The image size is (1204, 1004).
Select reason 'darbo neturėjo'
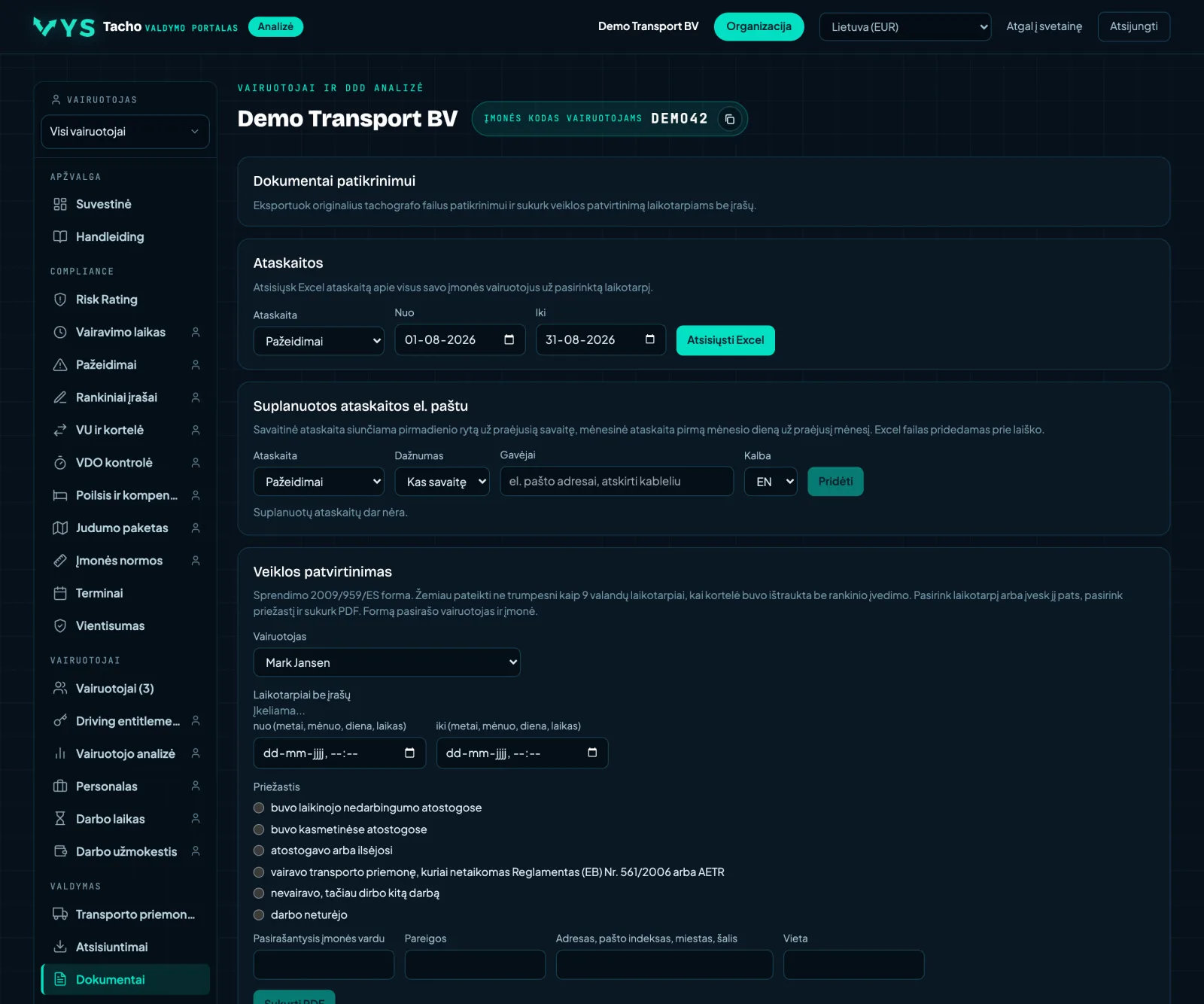coord(259,915)
